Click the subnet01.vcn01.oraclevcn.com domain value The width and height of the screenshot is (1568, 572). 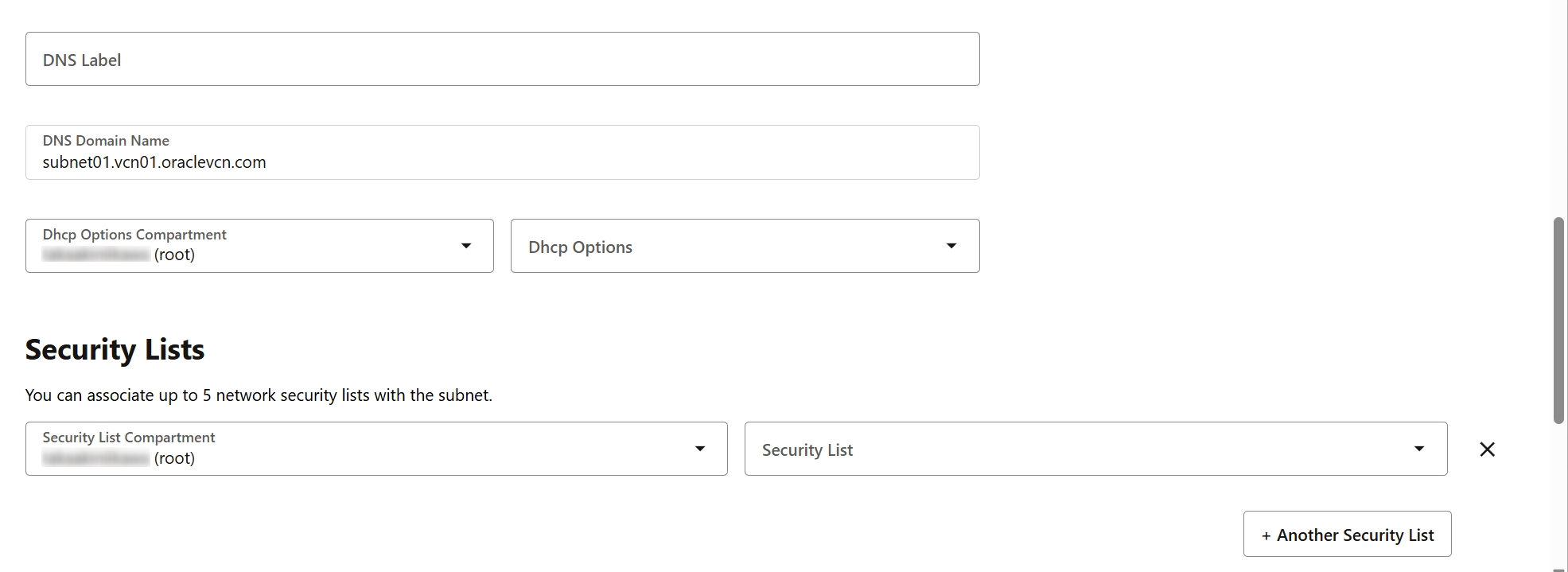point(154,162)
